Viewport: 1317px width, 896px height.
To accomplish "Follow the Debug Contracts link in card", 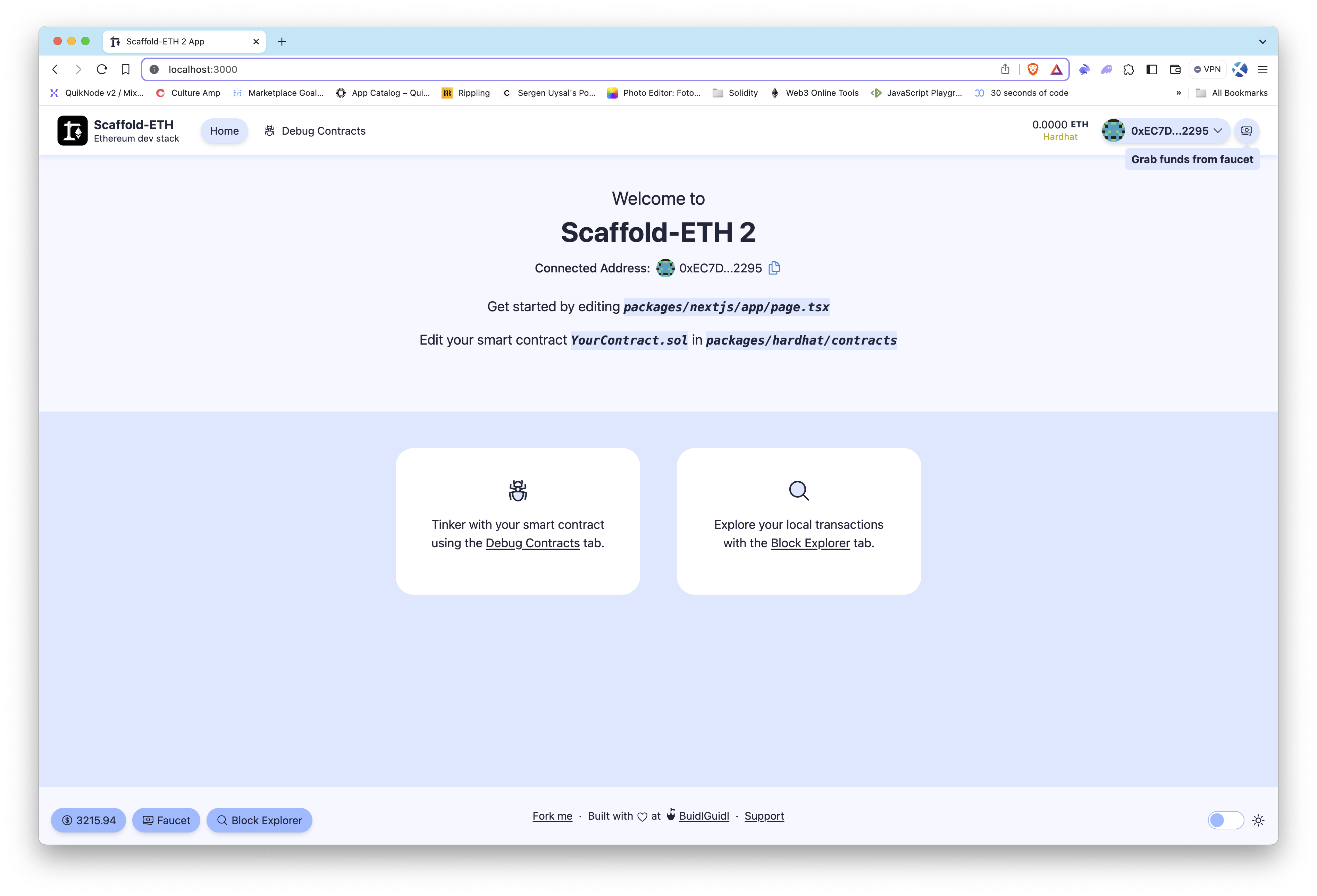I will coord(533,543).
